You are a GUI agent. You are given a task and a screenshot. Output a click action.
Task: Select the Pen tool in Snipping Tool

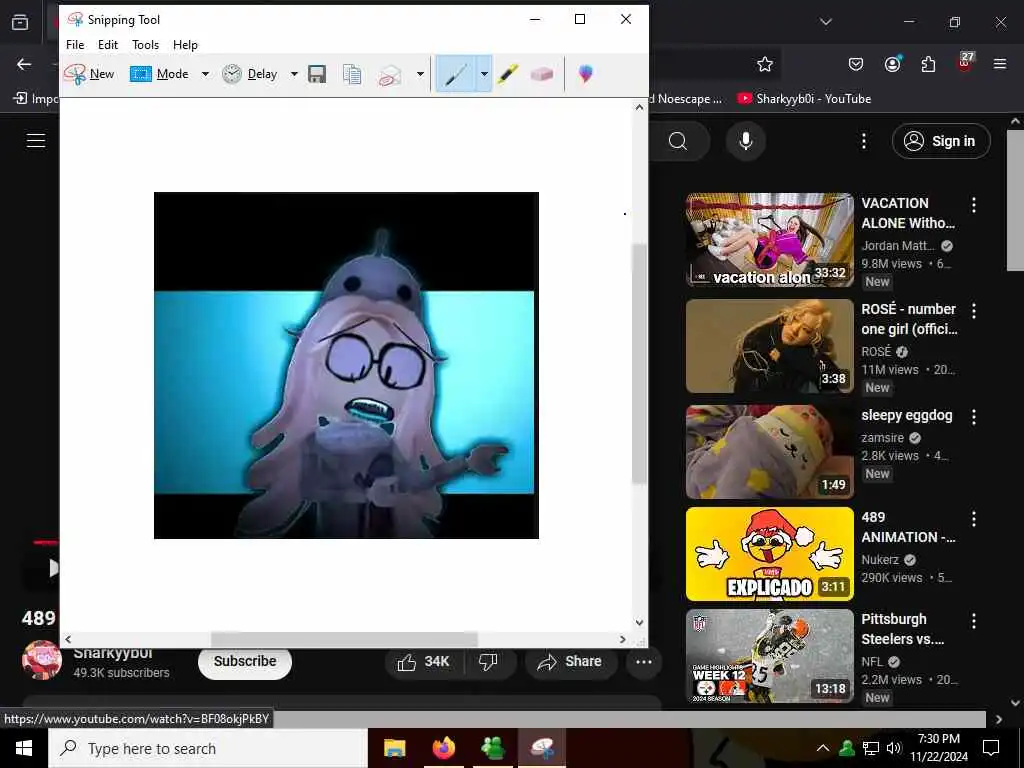(456, 74)
